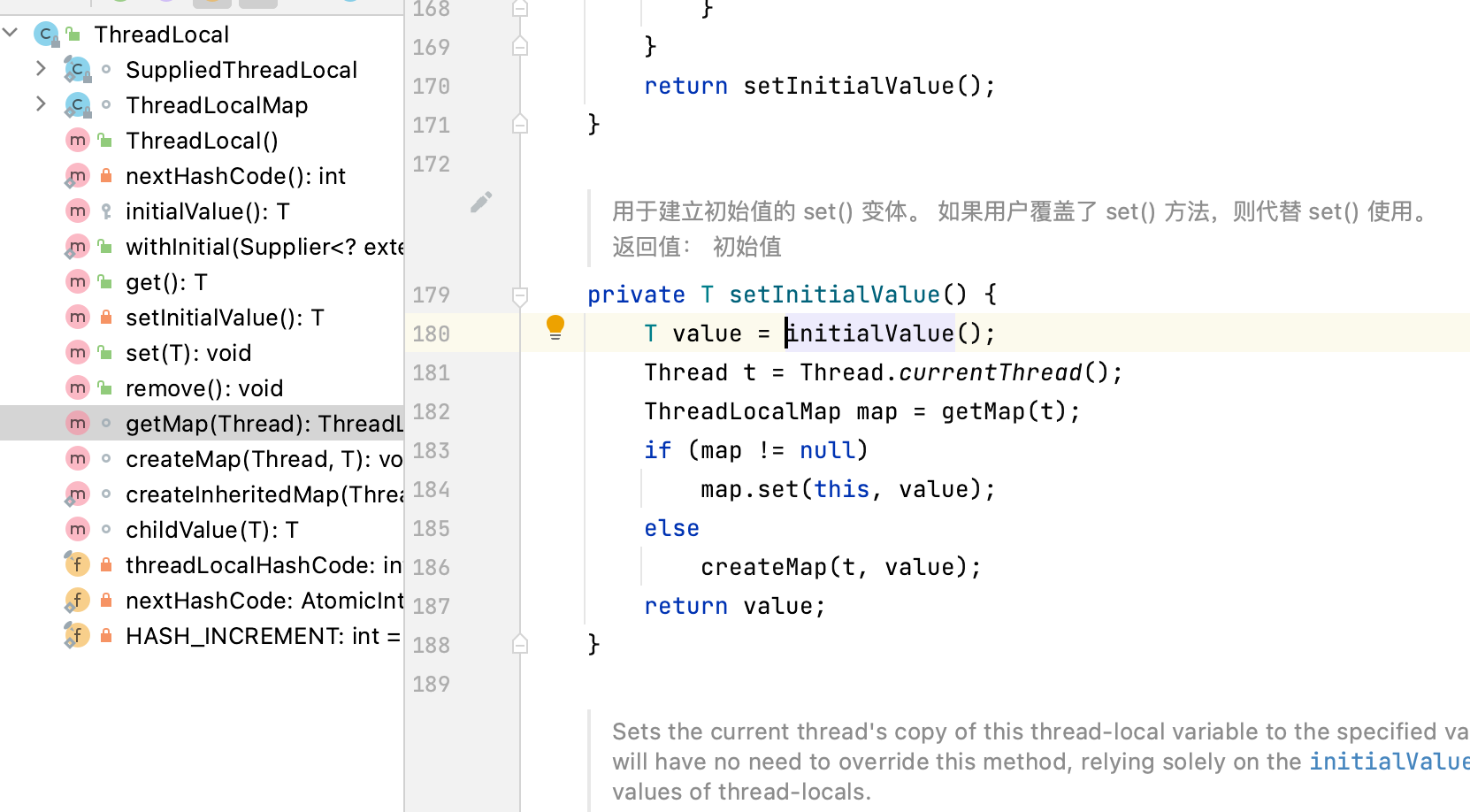Viewport: 1470px width, 812px height.
Task: Select remove(): void in the structure list
Action: (204, 388)
